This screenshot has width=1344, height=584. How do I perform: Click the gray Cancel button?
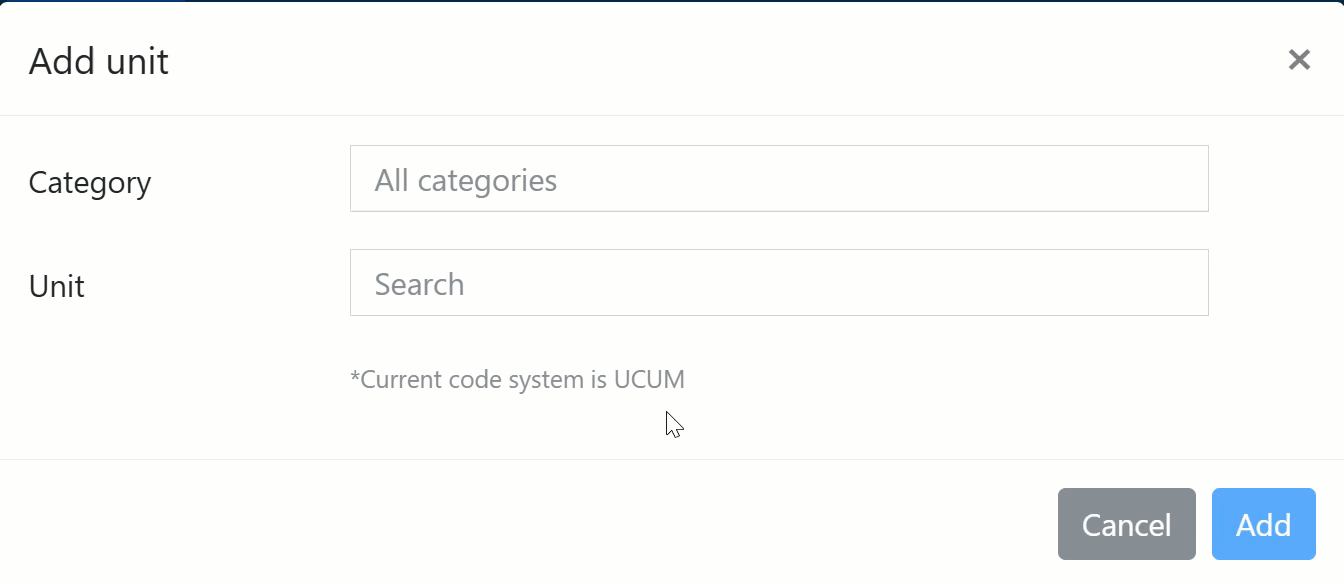click(1126, 524)
